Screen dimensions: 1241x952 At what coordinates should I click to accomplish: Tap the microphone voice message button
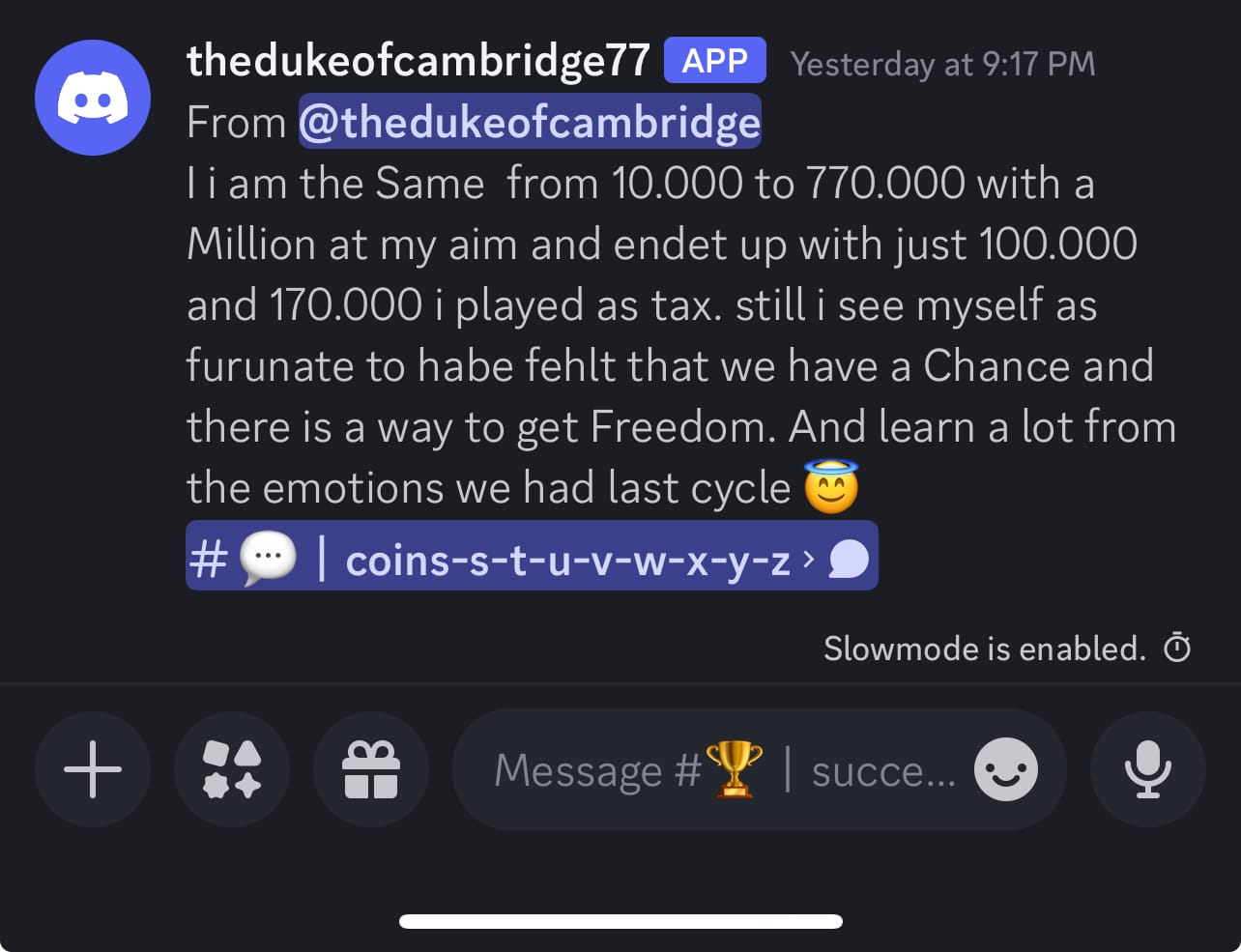[1148, 769]
